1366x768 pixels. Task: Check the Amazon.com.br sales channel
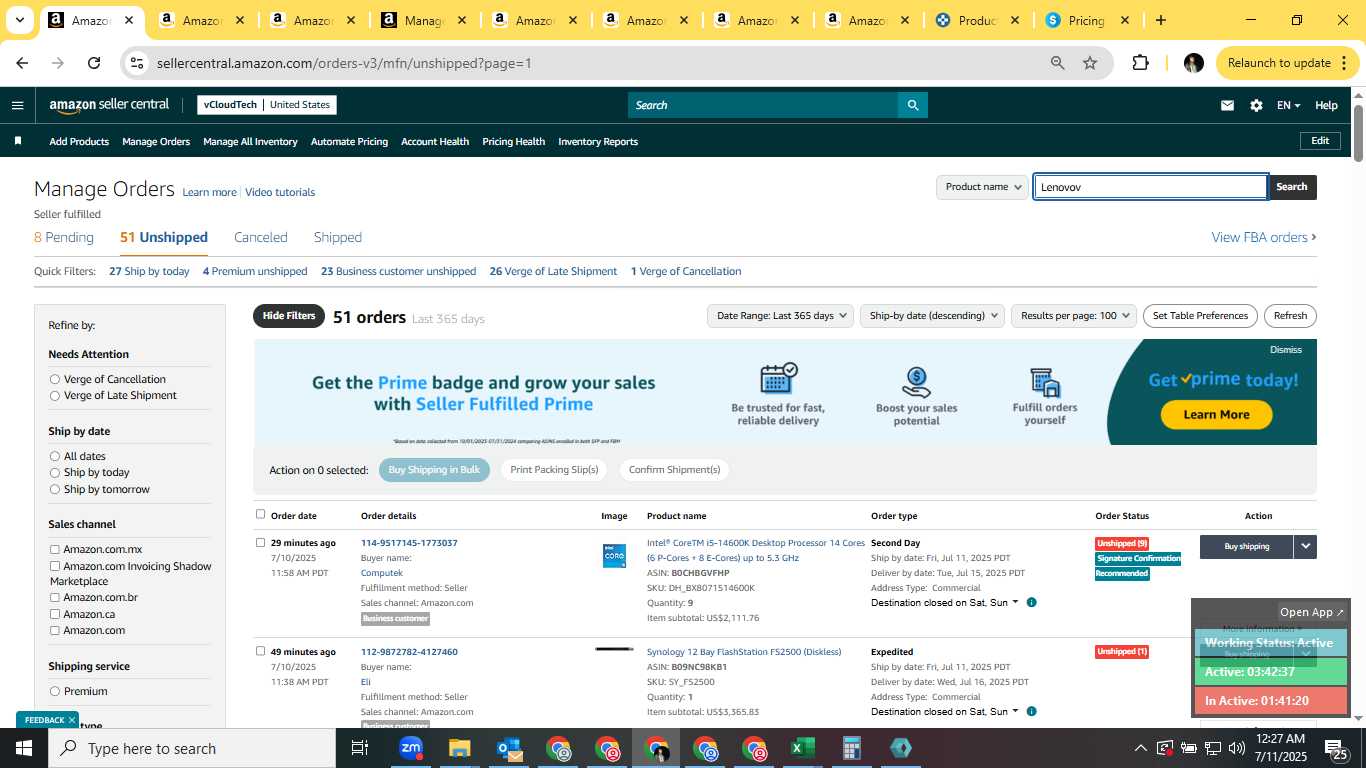tap(55, 597)
